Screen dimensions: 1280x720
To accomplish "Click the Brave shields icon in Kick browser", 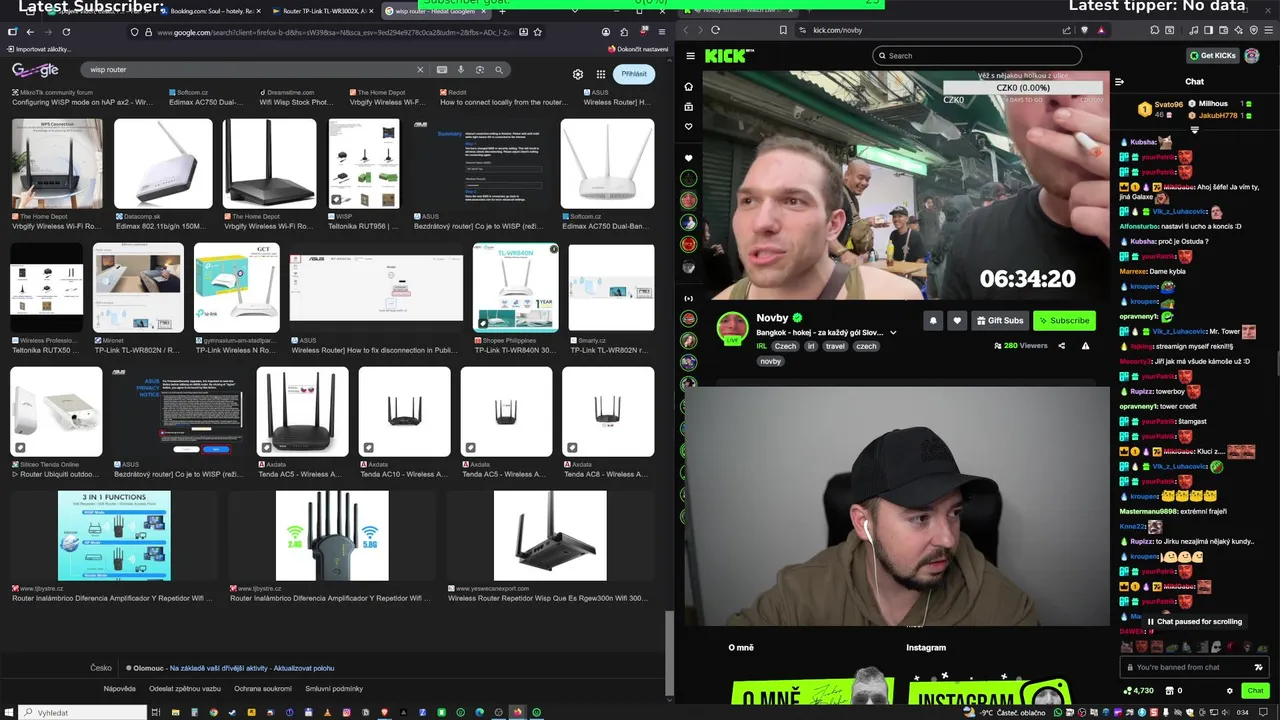I will point(1085,30).
